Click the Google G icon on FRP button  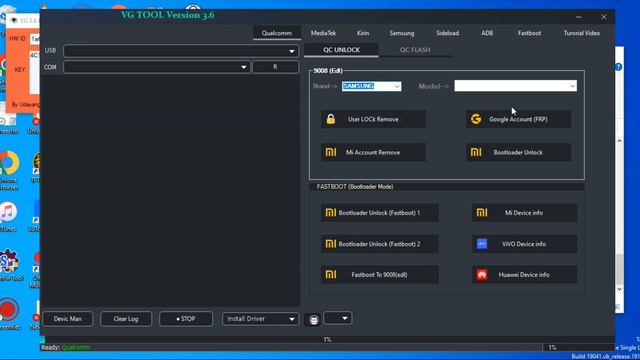click(x=476, y=119)
